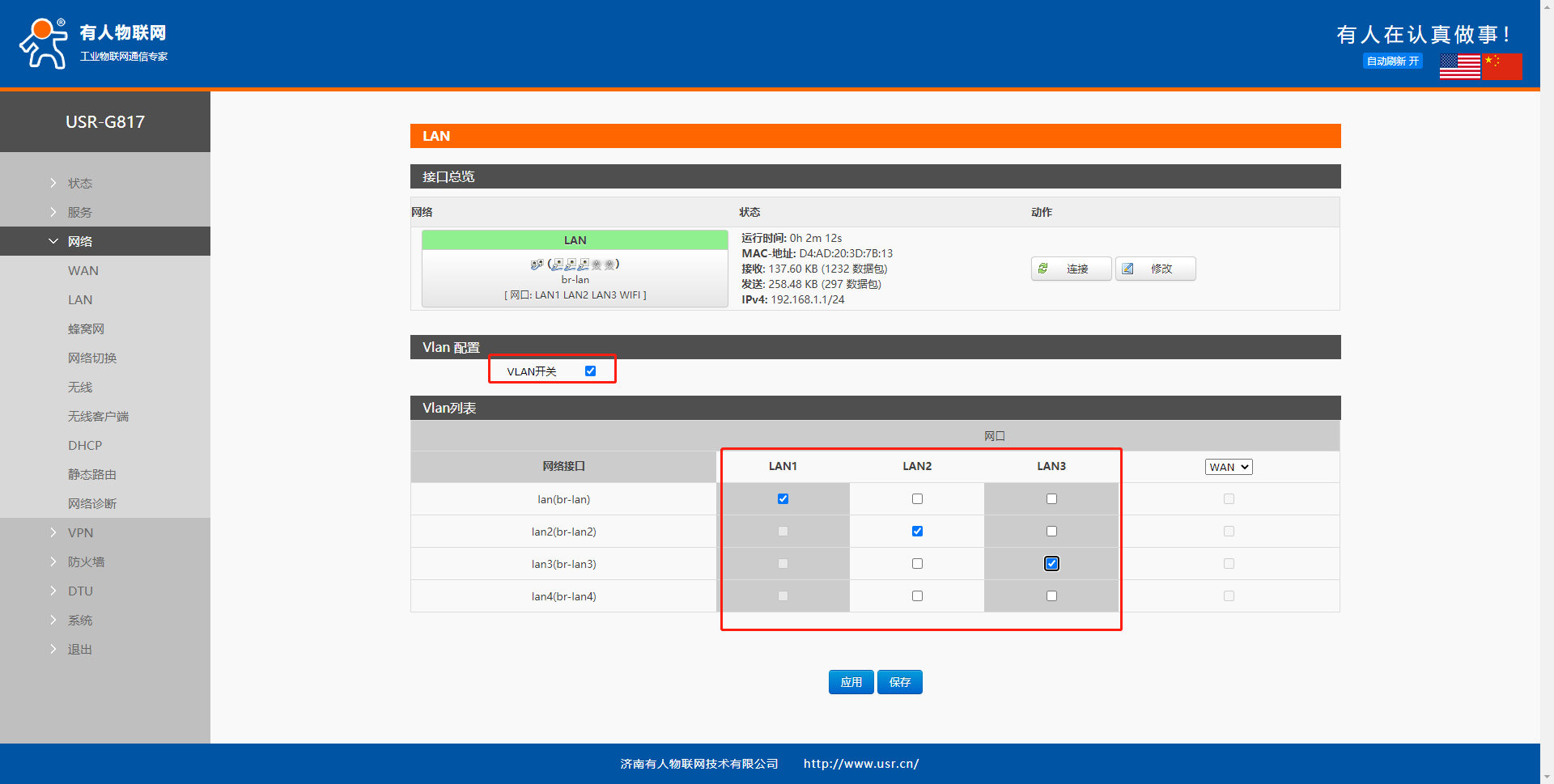The height and width of the screenshot is (784, 1554).
Task: Click the USR IoT company logo
Action: [93, 43]
